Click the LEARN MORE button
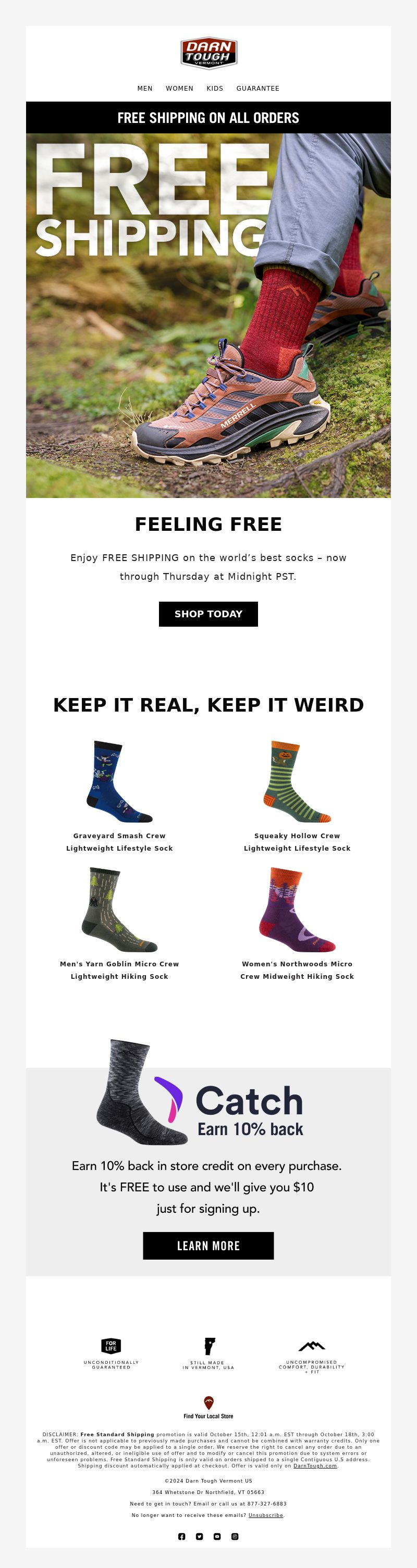 (208, 1246)
